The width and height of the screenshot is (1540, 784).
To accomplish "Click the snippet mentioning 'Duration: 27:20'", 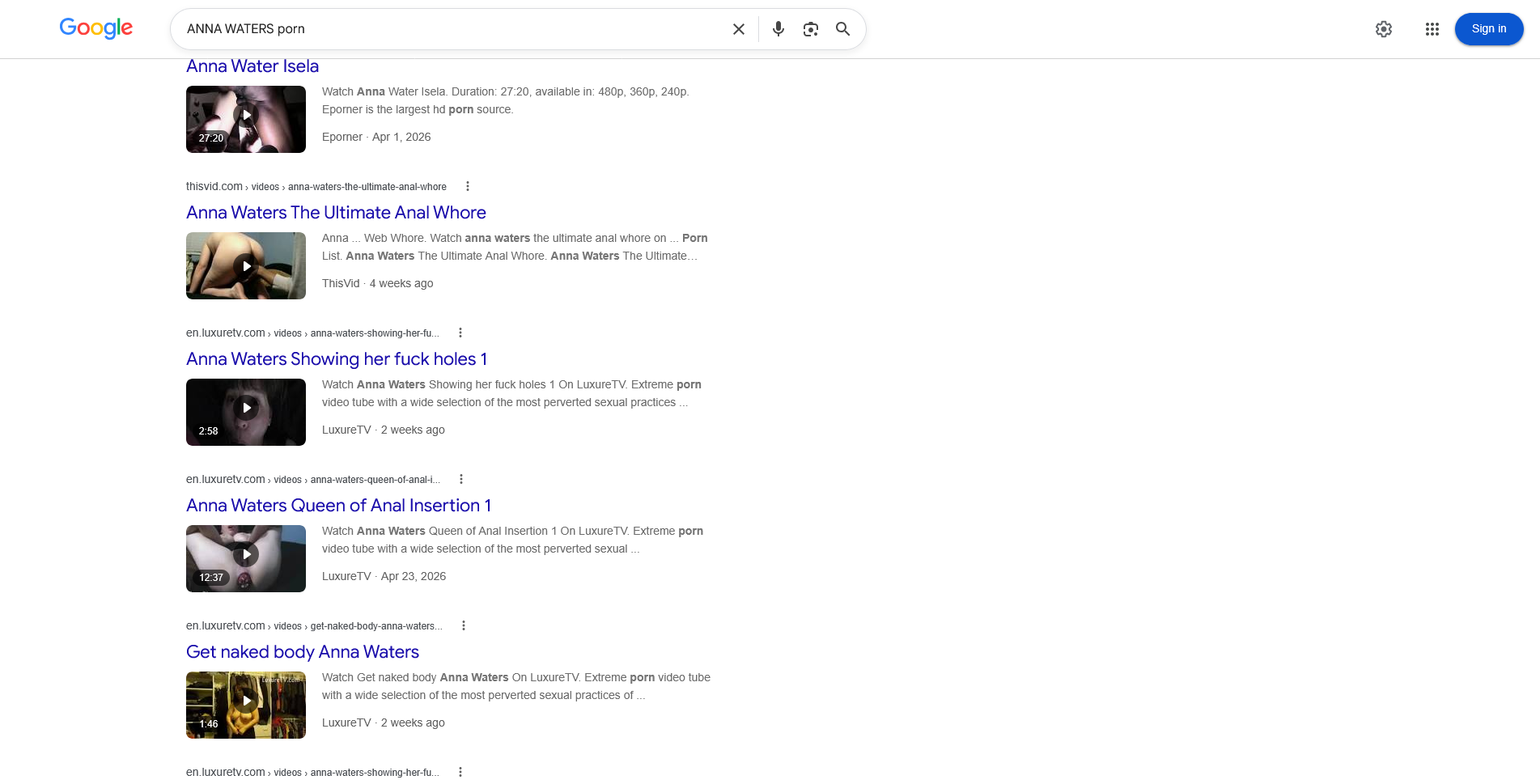I will tap(506, 100).
